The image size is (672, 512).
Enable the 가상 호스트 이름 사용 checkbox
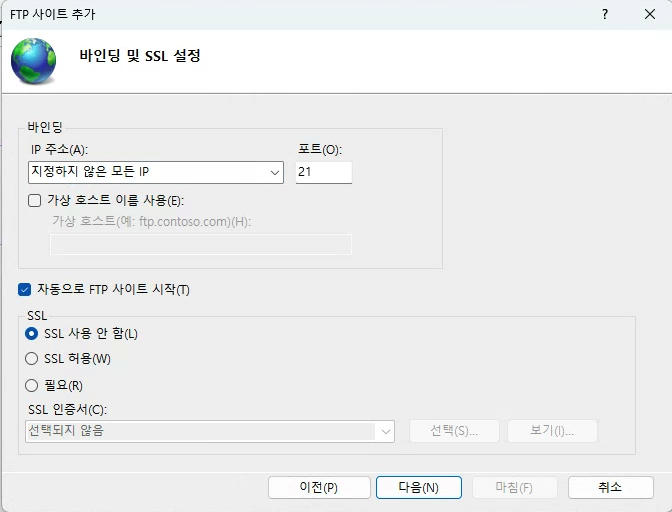tap(34, 201)
